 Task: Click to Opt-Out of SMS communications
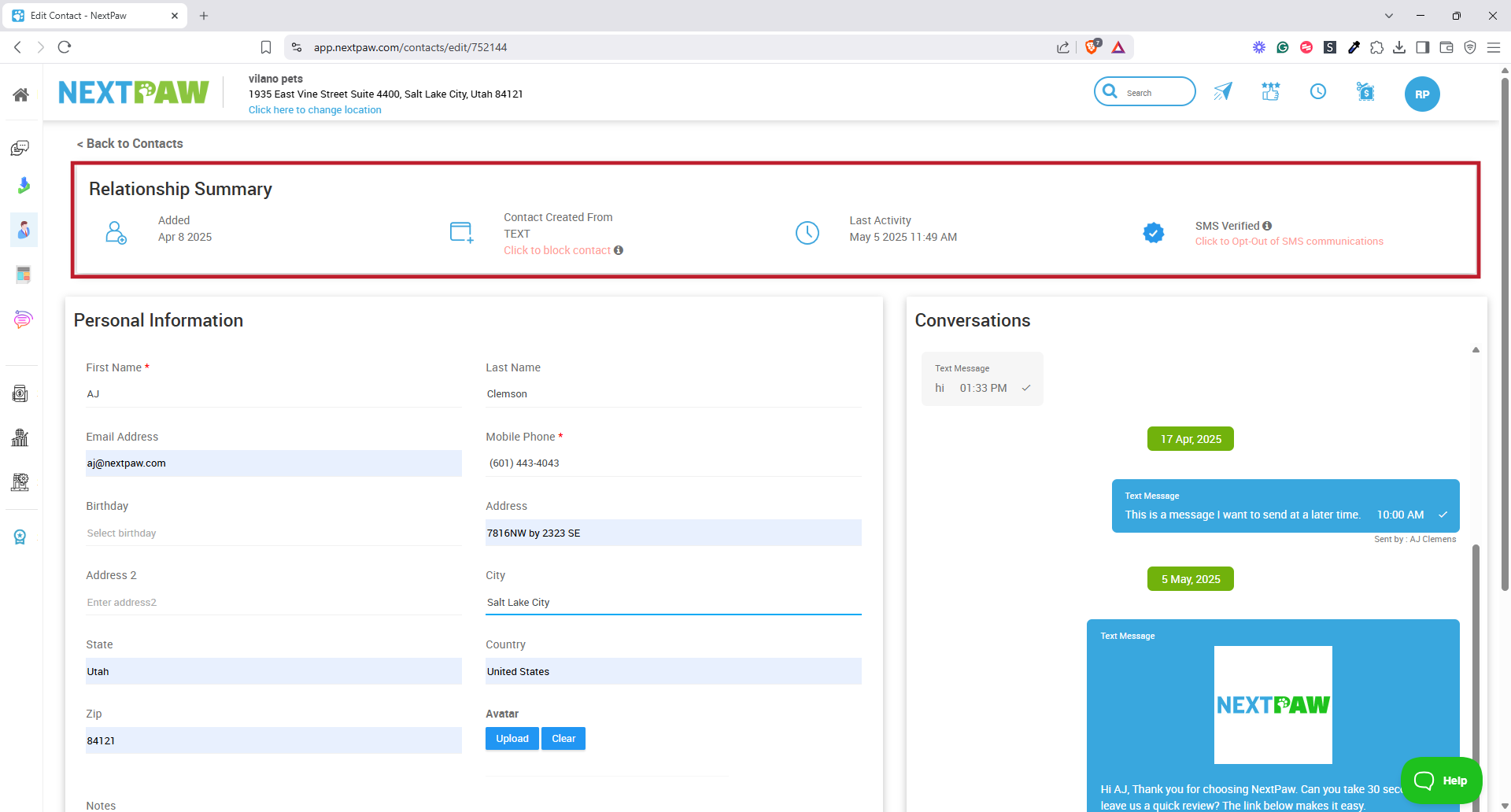[1289, 242]
